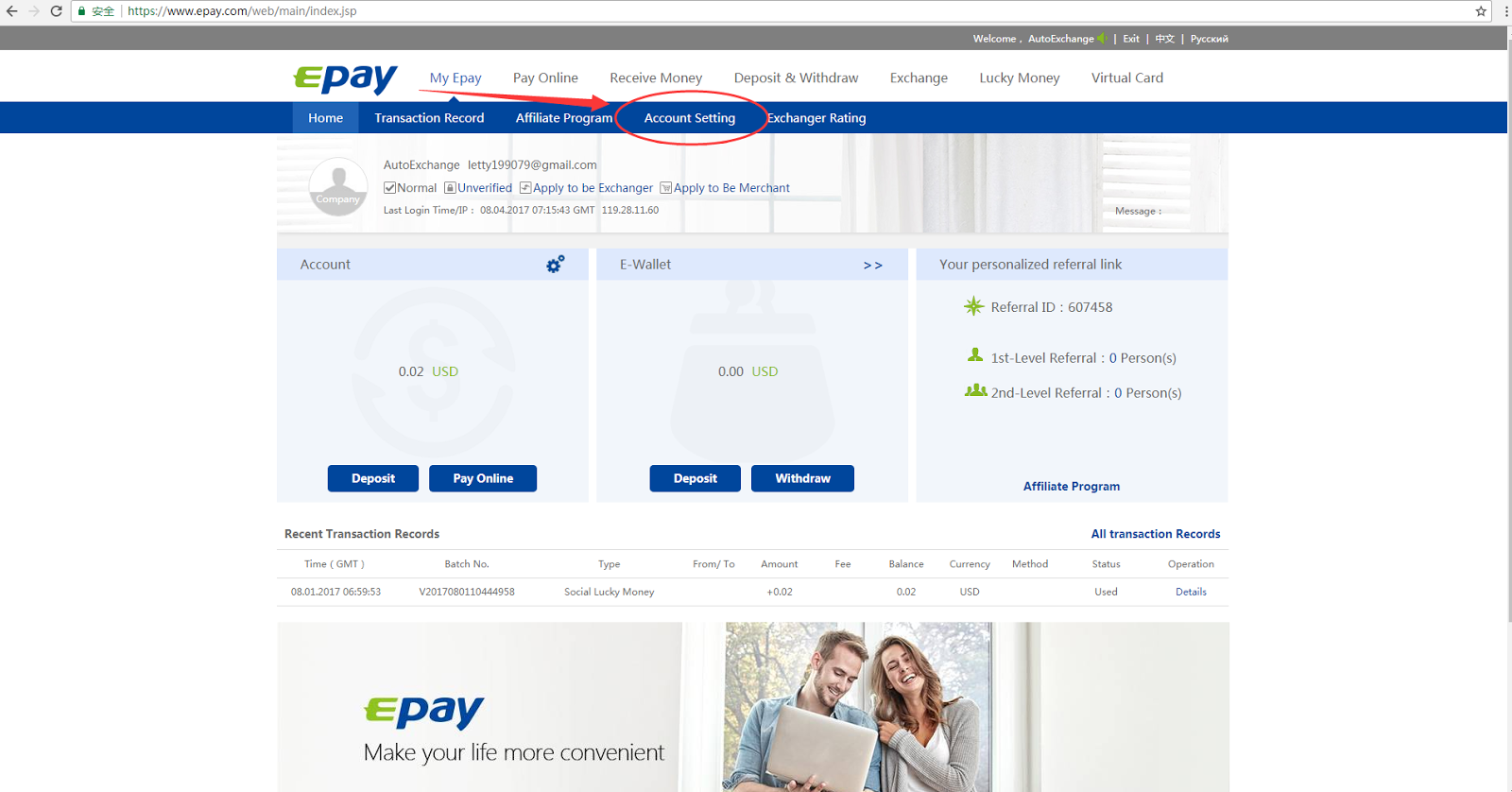Click the 2nd-Level Referral group icon
Screen dimensions: 1512x792
coord(975,390)
